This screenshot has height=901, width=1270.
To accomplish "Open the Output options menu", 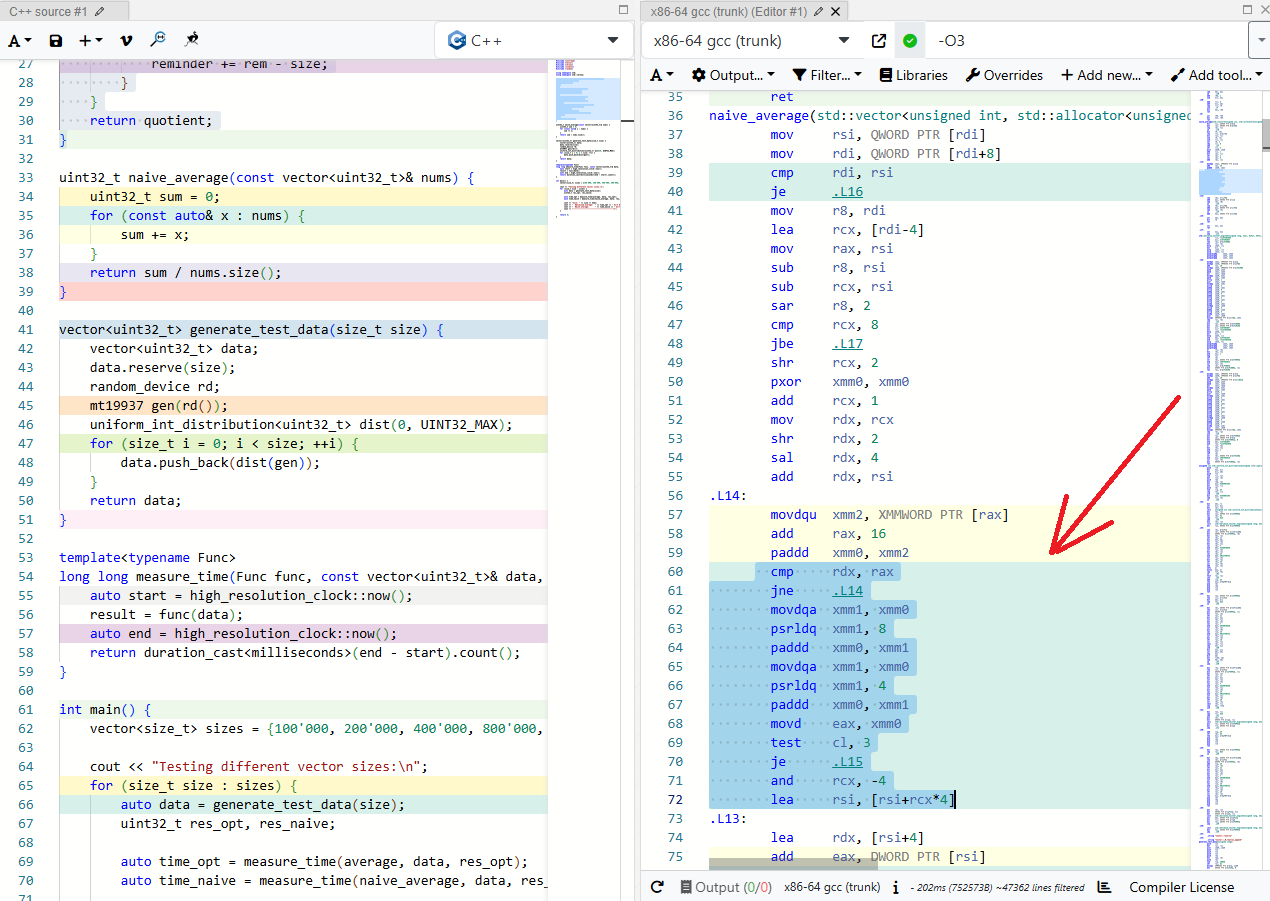I will [x=733, y=75].
